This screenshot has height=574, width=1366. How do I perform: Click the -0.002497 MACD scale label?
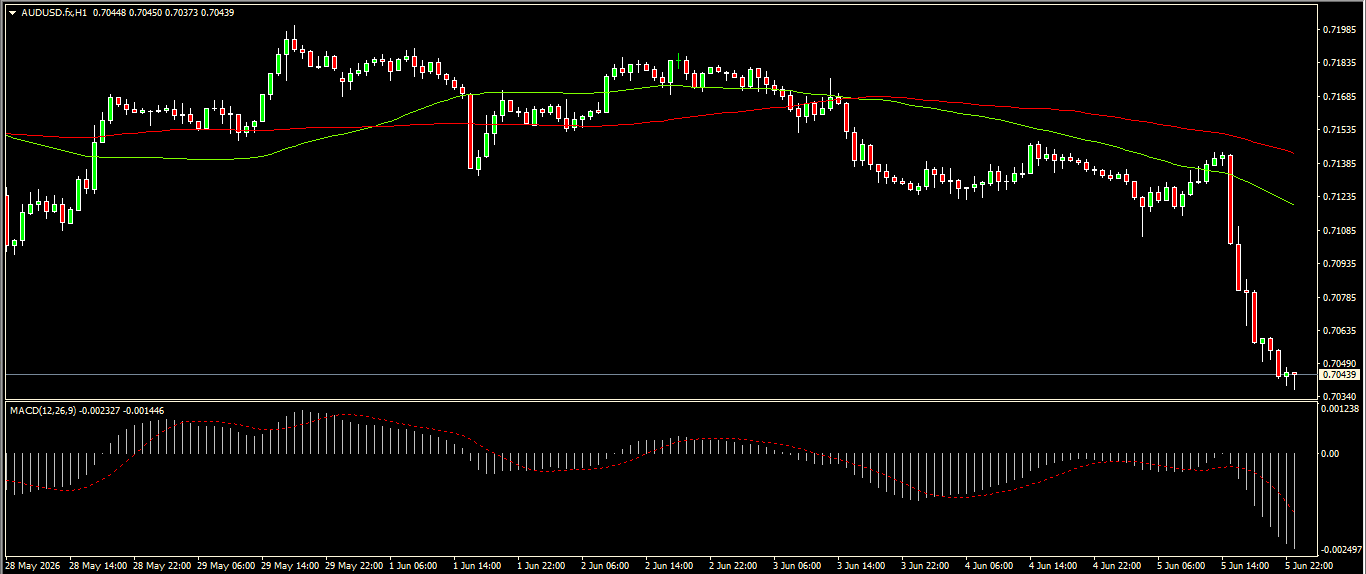[1340, 550]
